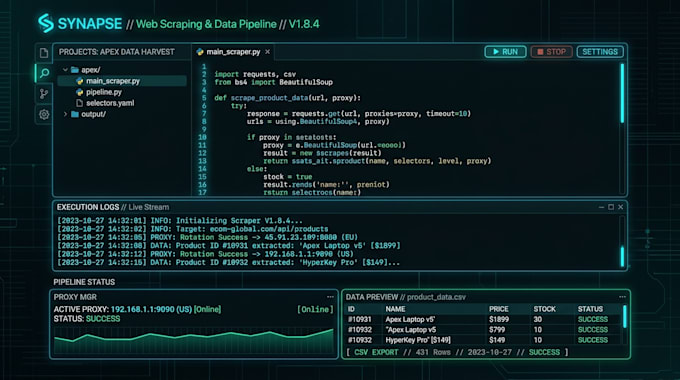The image size is (680, 380).
Task: Expand the output/ folder chevron
Action: point(65,114)
